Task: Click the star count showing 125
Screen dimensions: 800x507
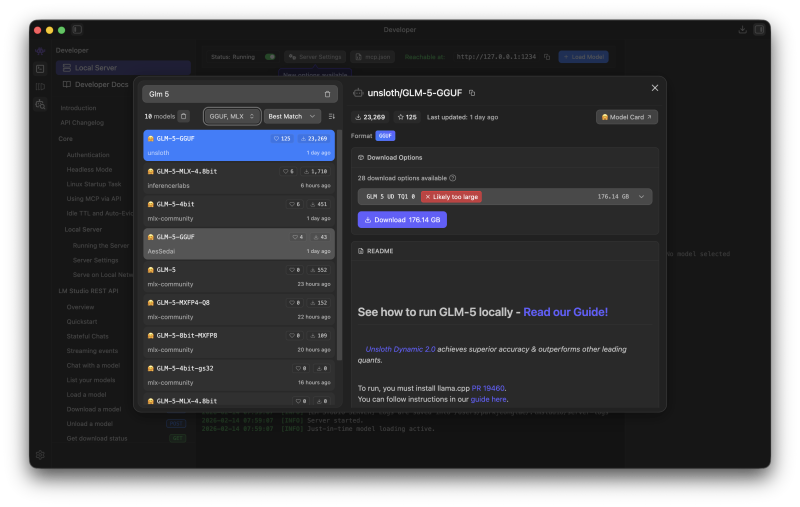Action: tap(407, 117)
